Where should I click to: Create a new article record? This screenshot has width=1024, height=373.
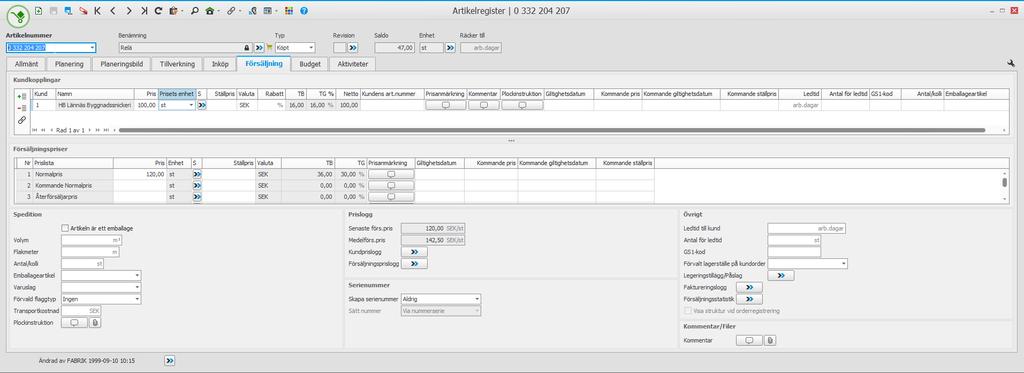click(x=39, y=11)
